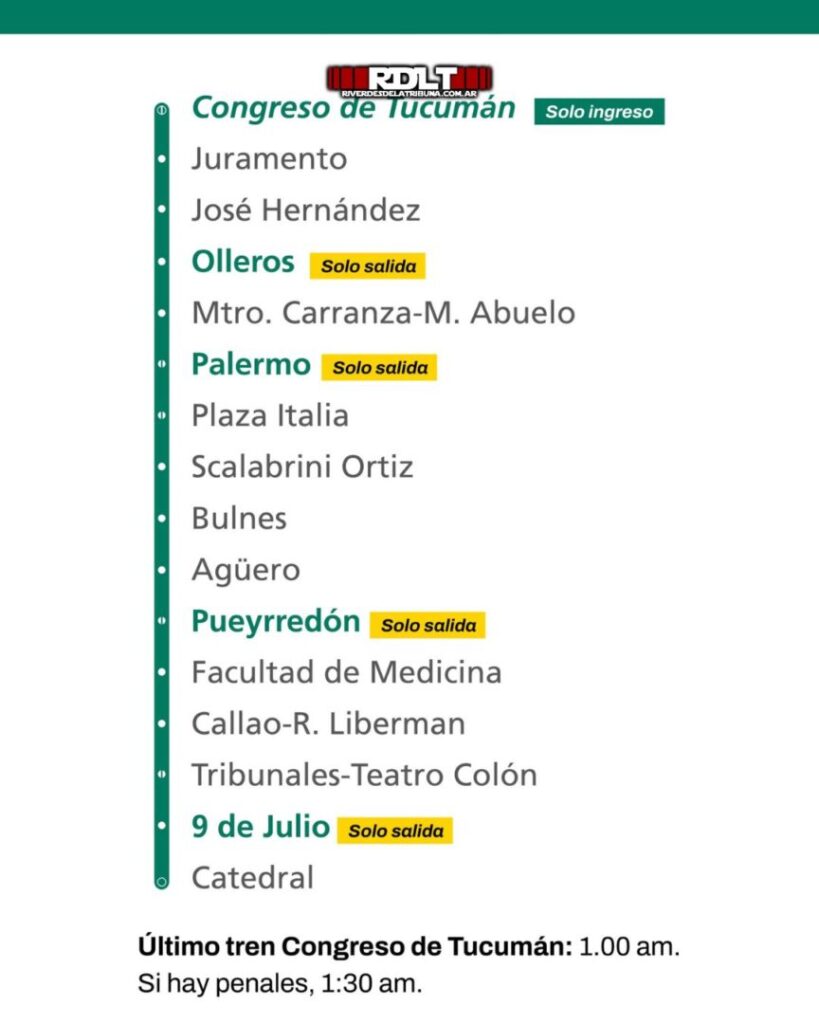Select the Solo salida badge next to Pueyrredón

click(x=428, y=625)
